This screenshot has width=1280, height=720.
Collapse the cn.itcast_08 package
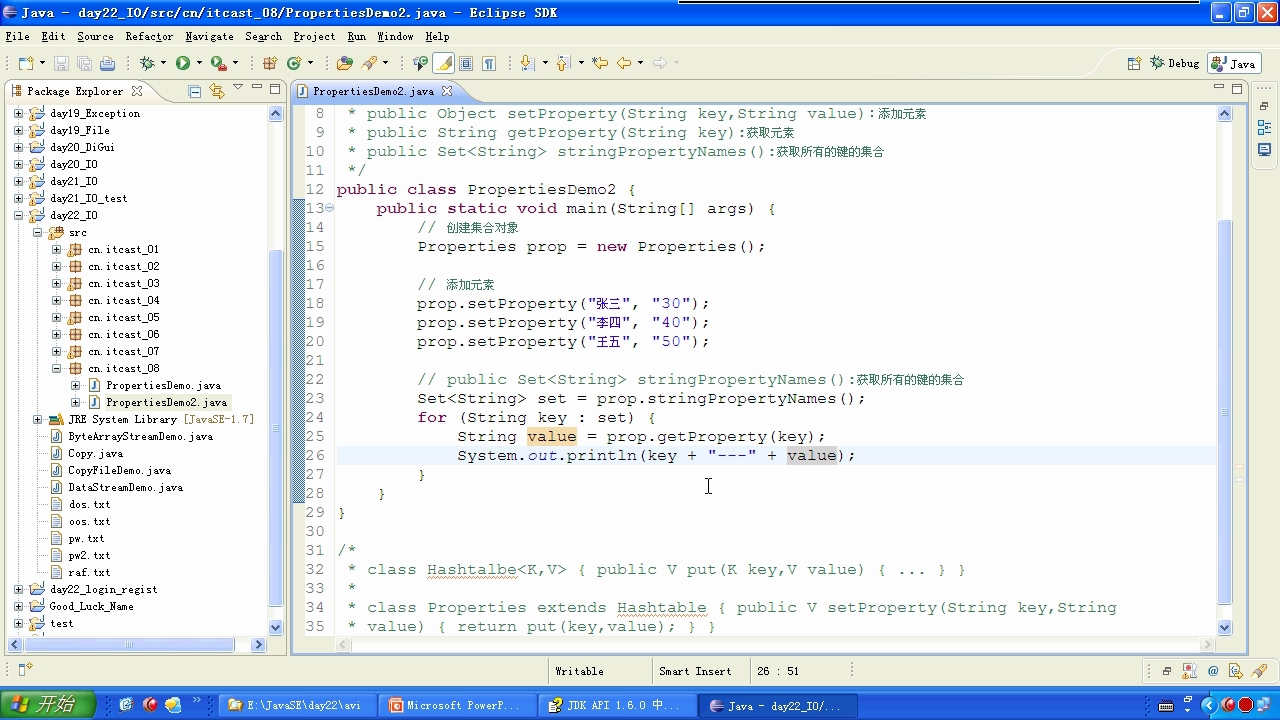pos(56,368)
